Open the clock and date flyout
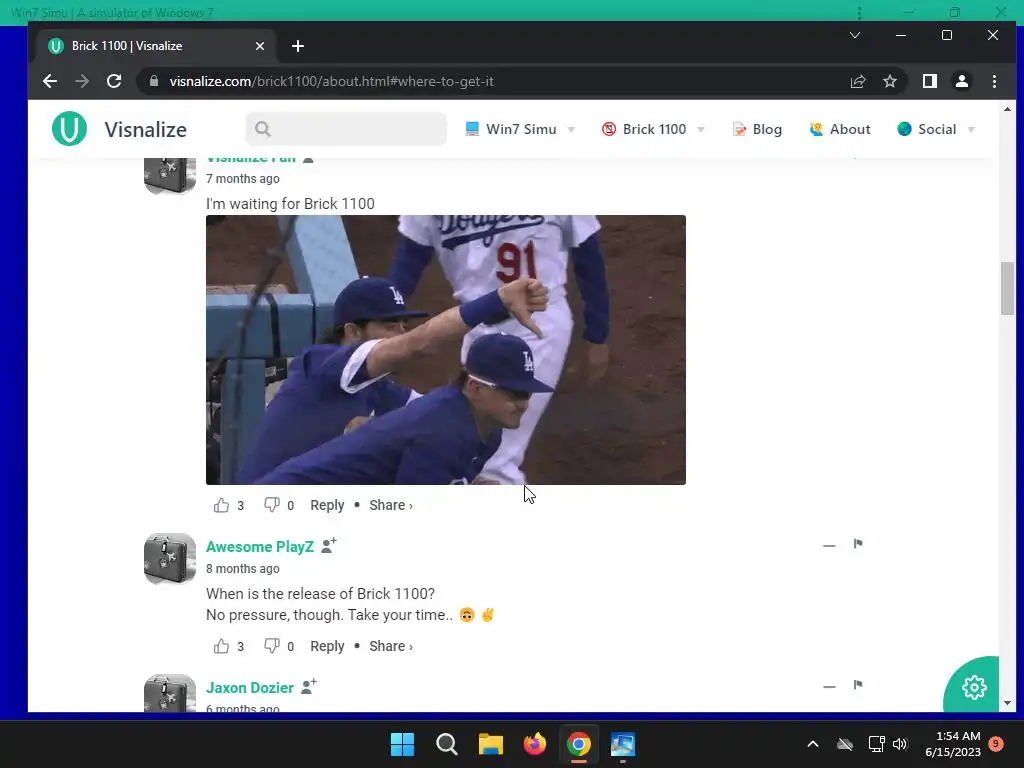This screenshot has width=1024, height=768. tap(953, 744)
